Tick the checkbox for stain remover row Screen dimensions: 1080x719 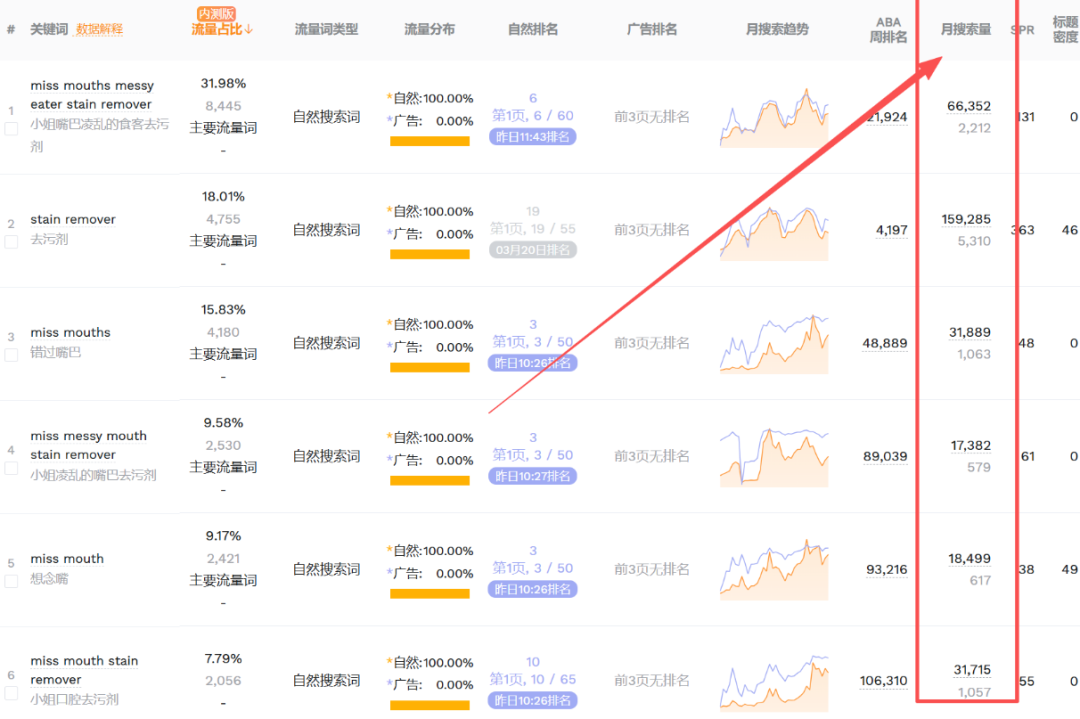point(11,242)
